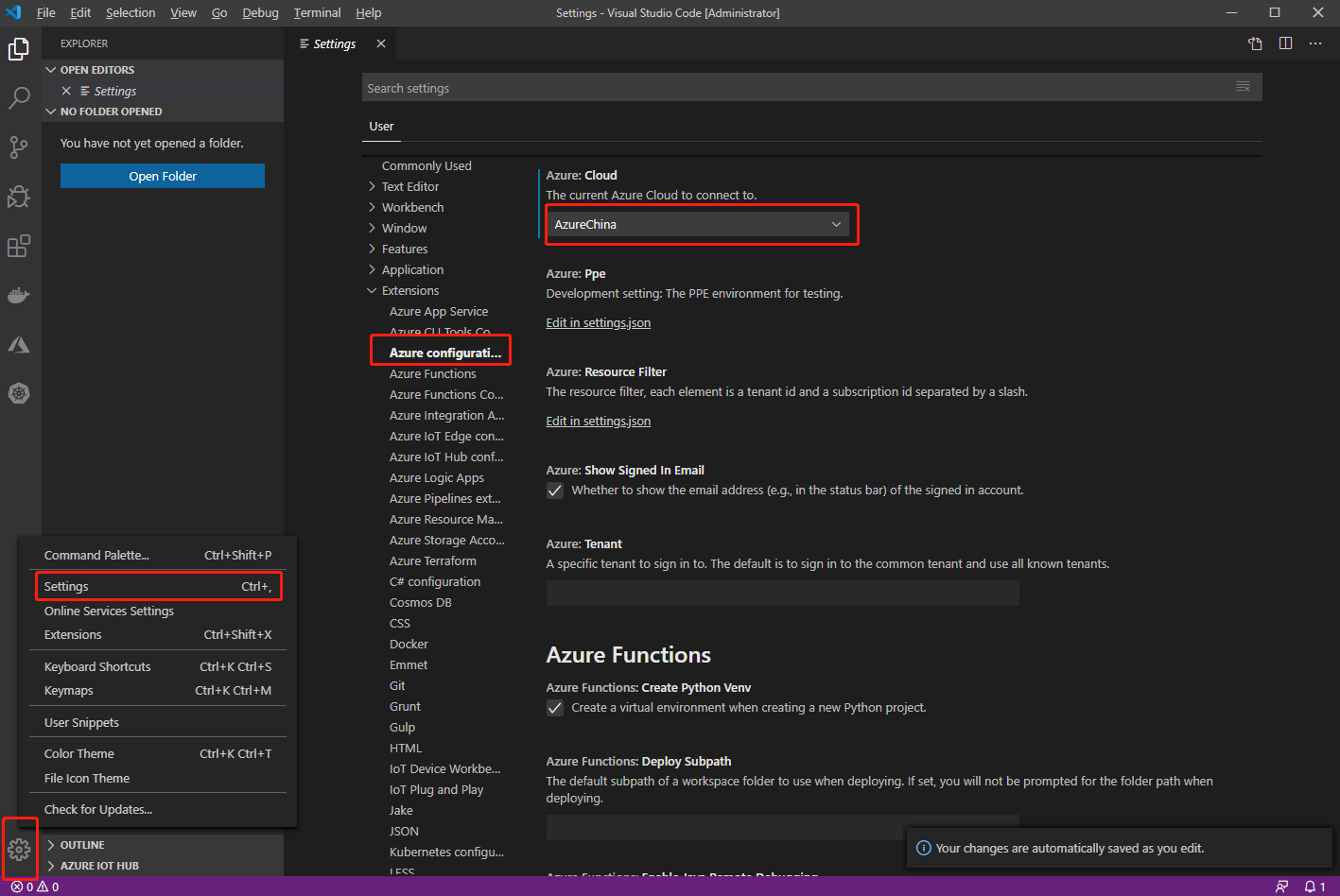Select Azure Functions in settings tree

[433, 373]
